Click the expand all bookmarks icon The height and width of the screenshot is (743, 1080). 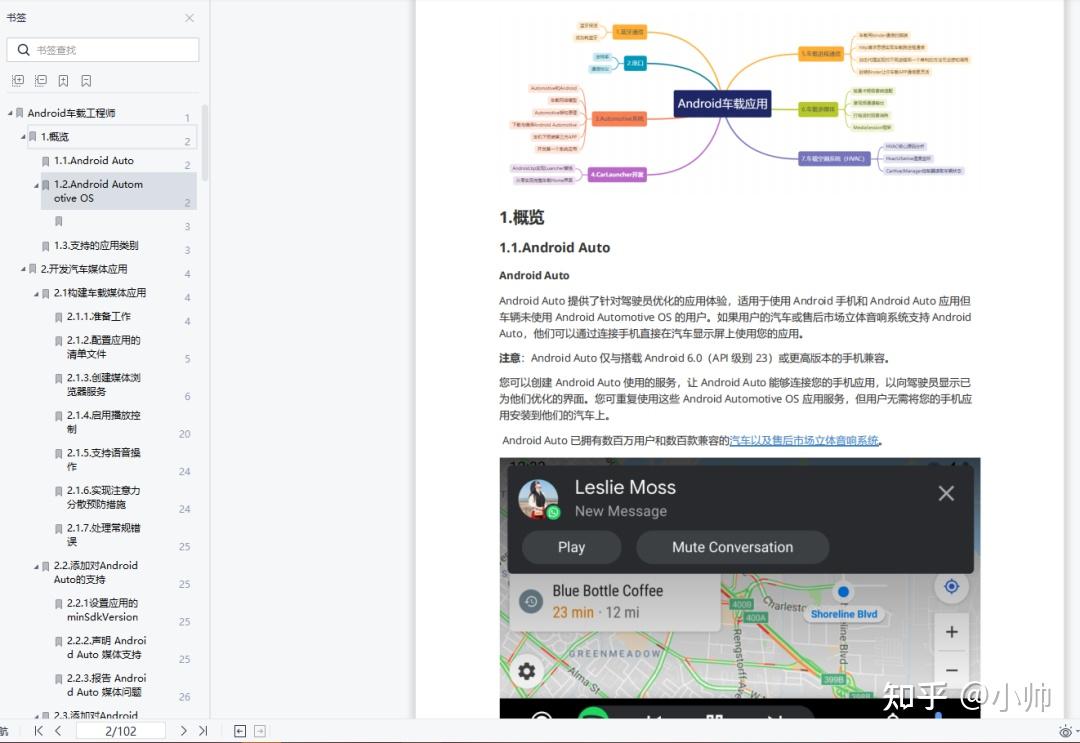tap(17, 80)
